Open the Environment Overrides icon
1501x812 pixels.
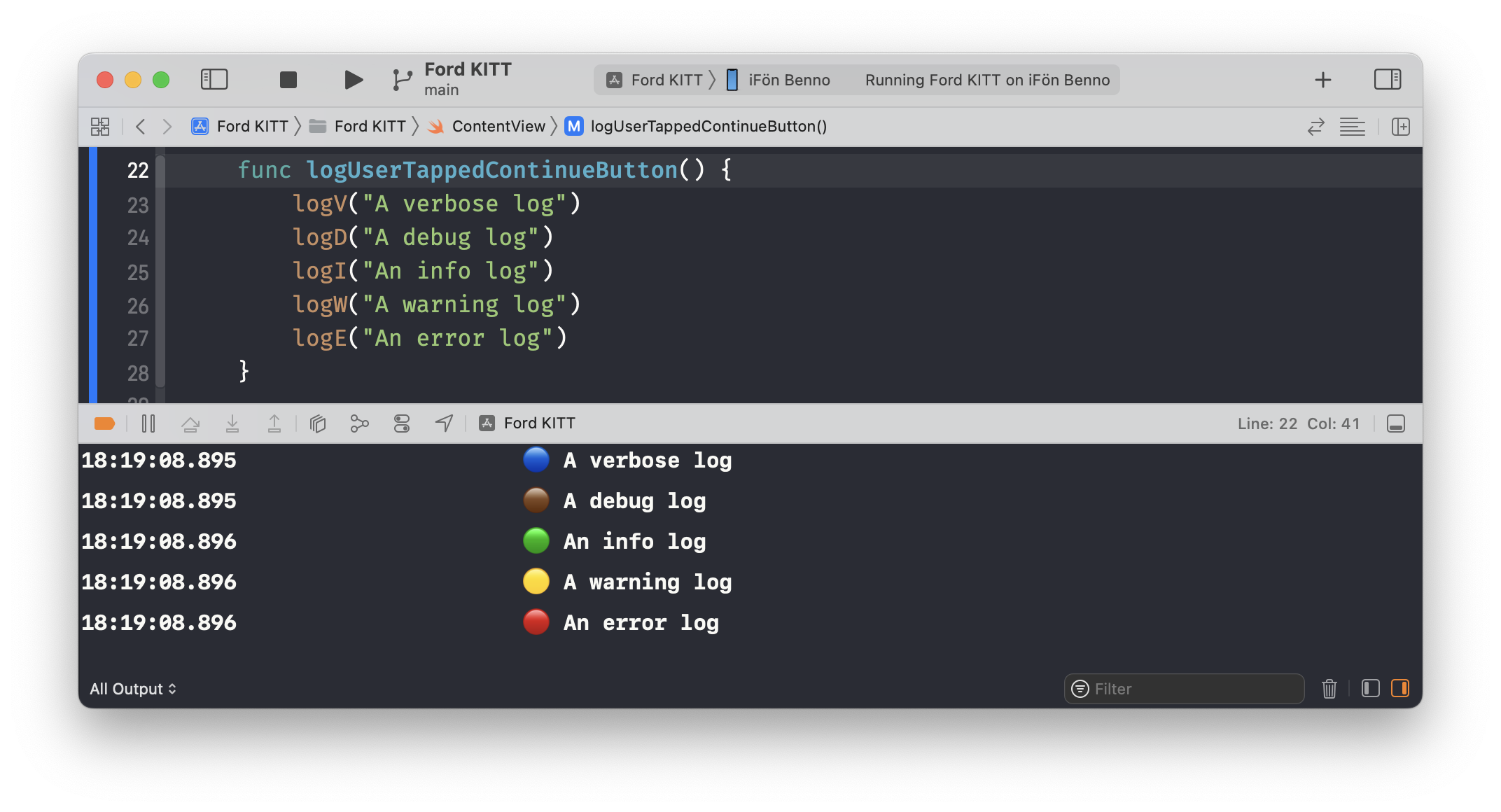coord(402,423)
